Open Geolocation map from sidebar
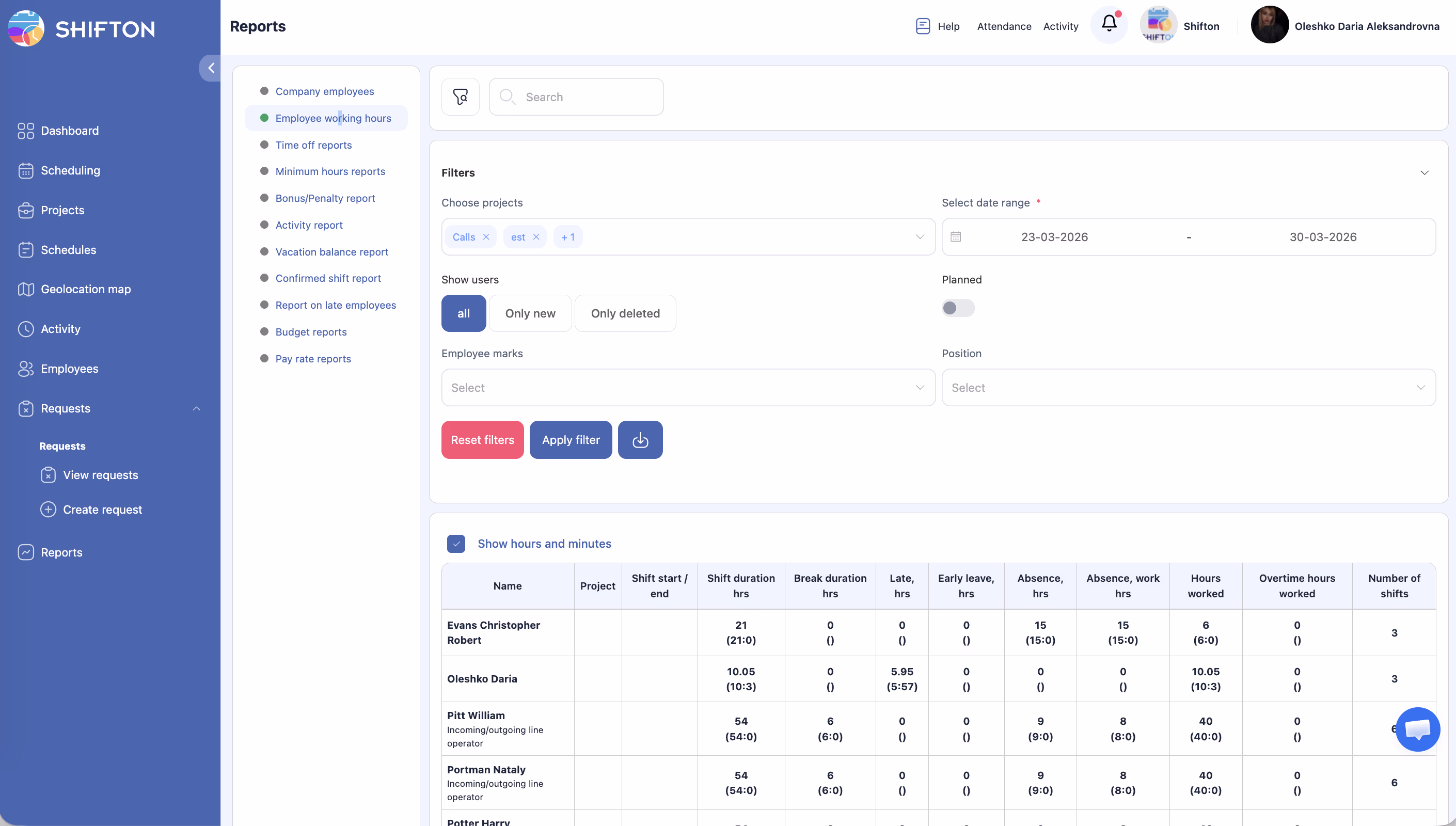This screenshot has width=1456, height=826. 86,289
